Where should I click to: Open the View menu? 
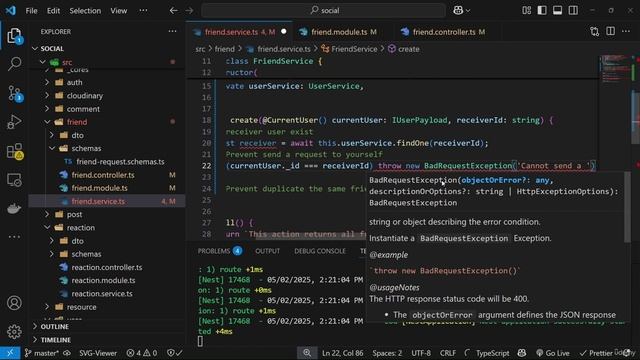(x=119, y=11)
